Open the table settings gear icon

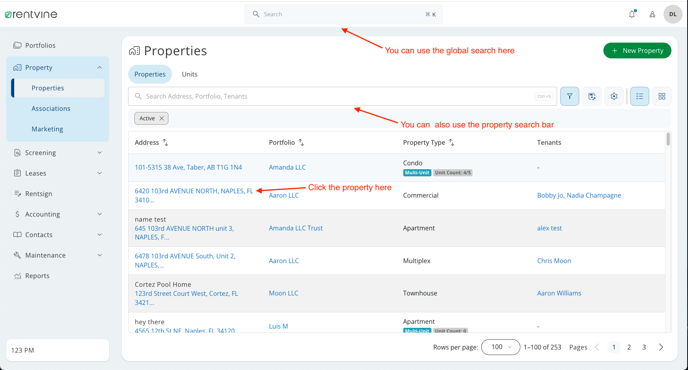(x=614, y=96)
